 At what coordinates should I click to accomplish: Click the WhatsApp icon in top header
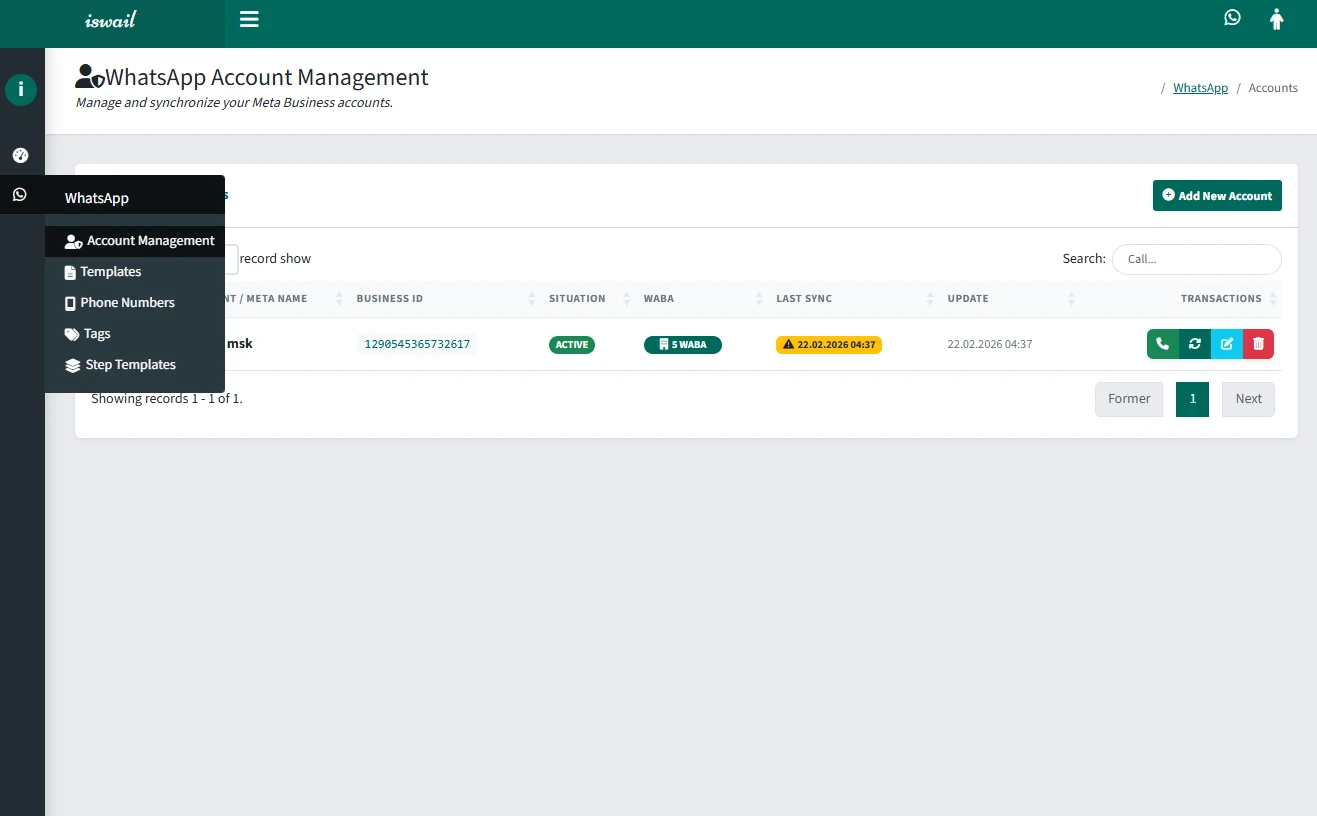coord(1232,17)
